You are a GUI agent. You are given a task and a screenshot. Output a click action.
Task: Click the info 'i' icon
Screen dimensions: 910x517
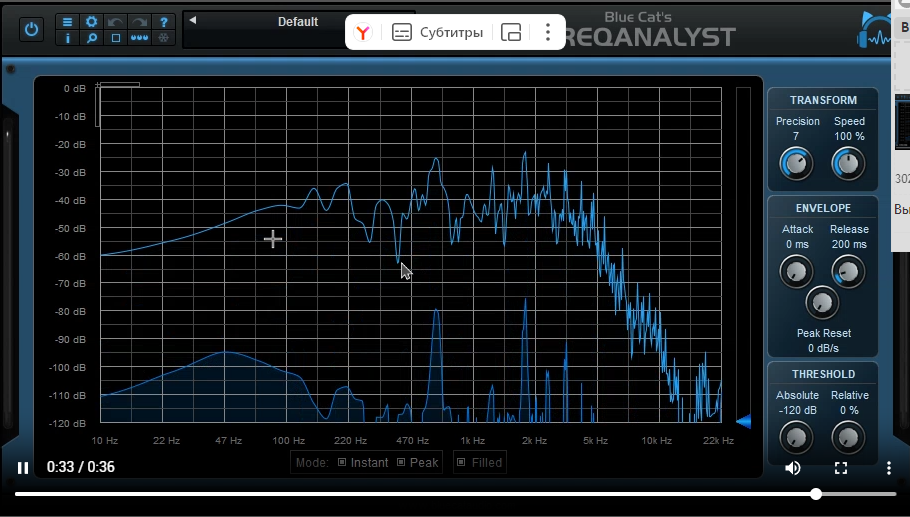[x=67, y=38]
